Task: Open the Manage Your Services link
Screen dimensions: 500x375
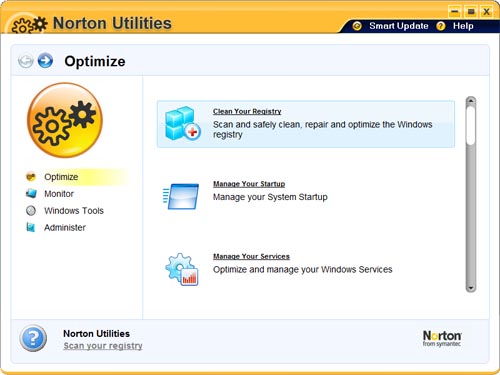Action: (251, 256)
